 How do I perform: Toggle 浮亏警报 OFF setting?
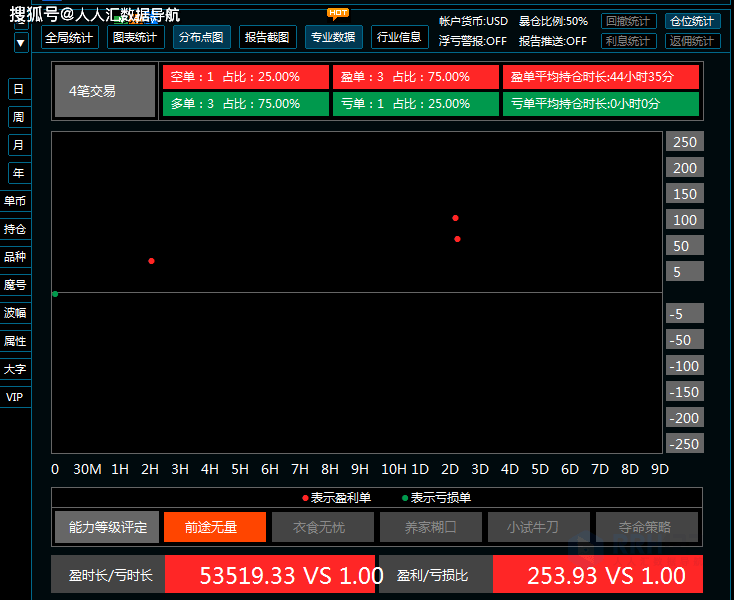pos(473,41)
